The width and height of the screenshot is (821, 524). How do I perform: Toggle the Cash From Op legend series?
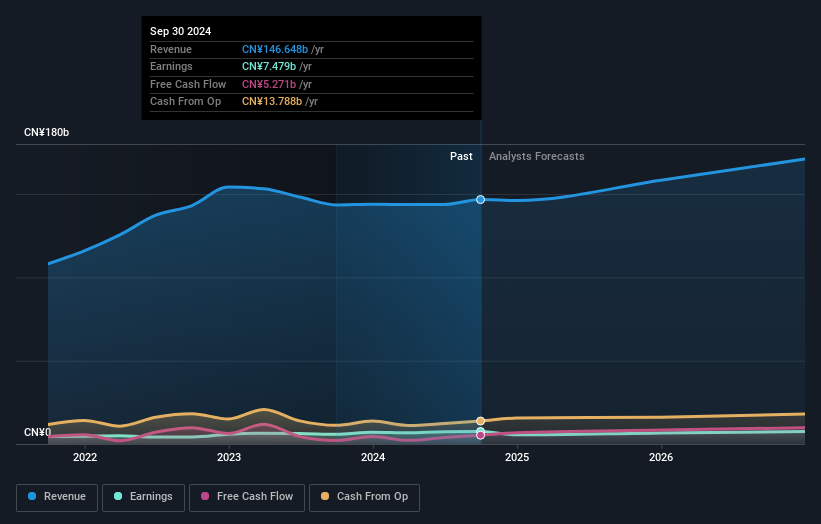click(364, 497)
